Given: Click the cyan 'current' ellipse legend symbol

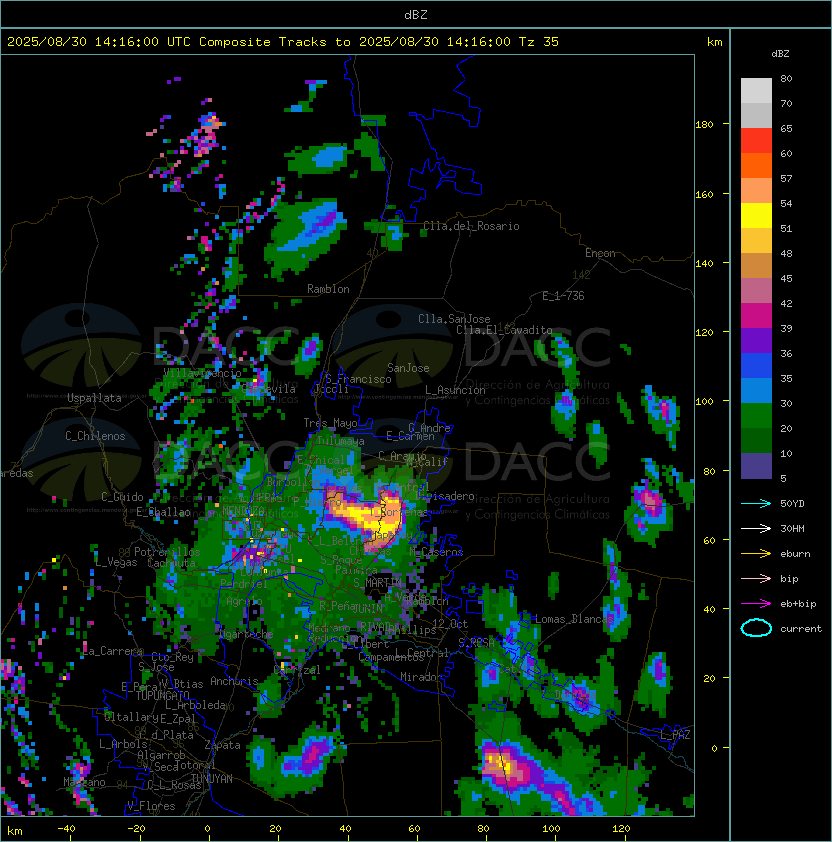Looking at the screenshot, I should (x=756, y=628).
